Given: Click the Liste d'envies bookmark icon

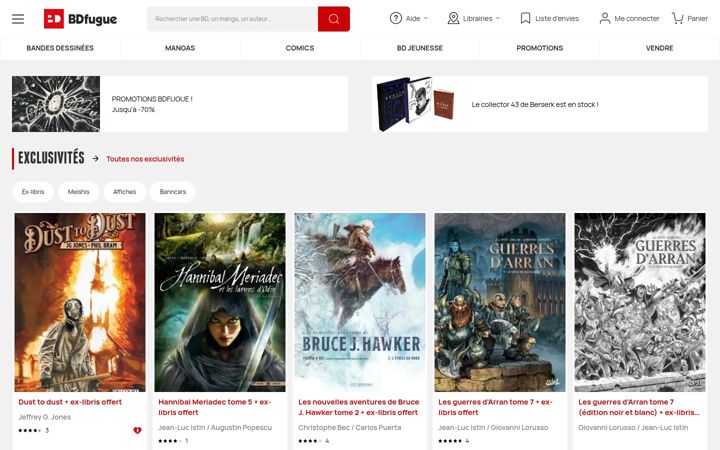Looking at the screenshot, I should point(525,18).
